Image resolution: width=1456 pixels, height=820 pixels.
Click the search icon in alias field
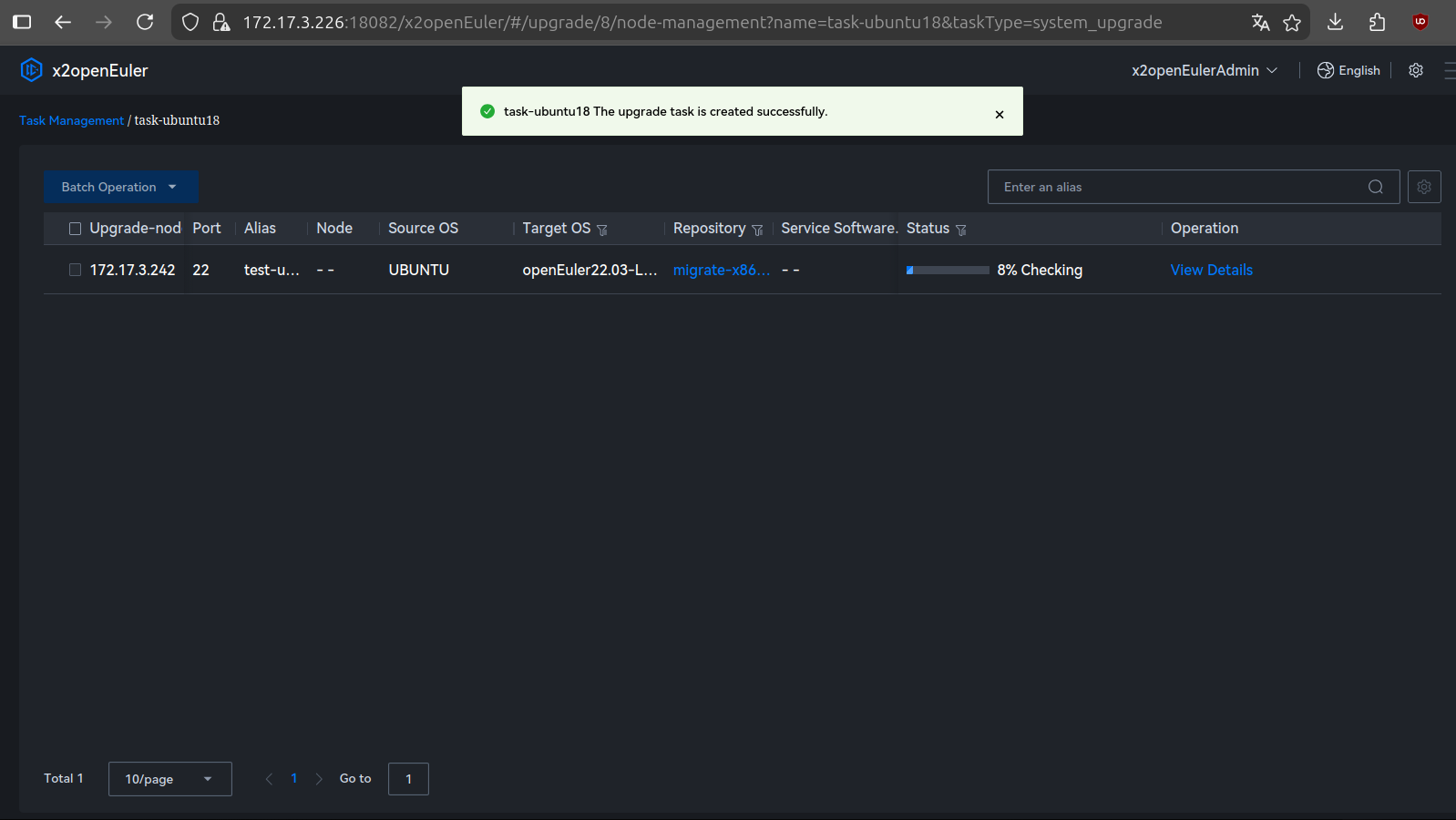pyautogui.click(x=1375, y=187)
